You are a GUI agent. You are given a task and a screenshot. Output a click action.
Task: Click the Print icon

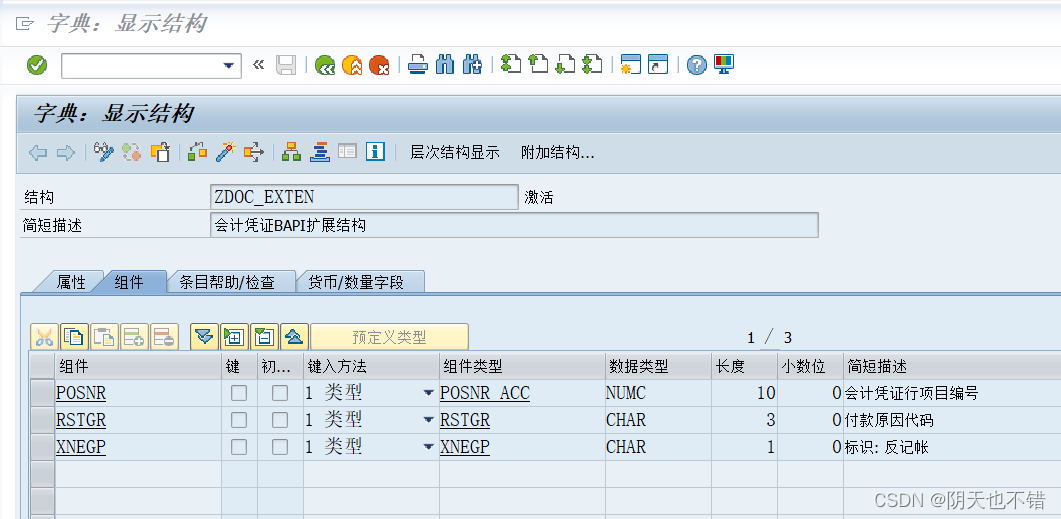(418, 66)
